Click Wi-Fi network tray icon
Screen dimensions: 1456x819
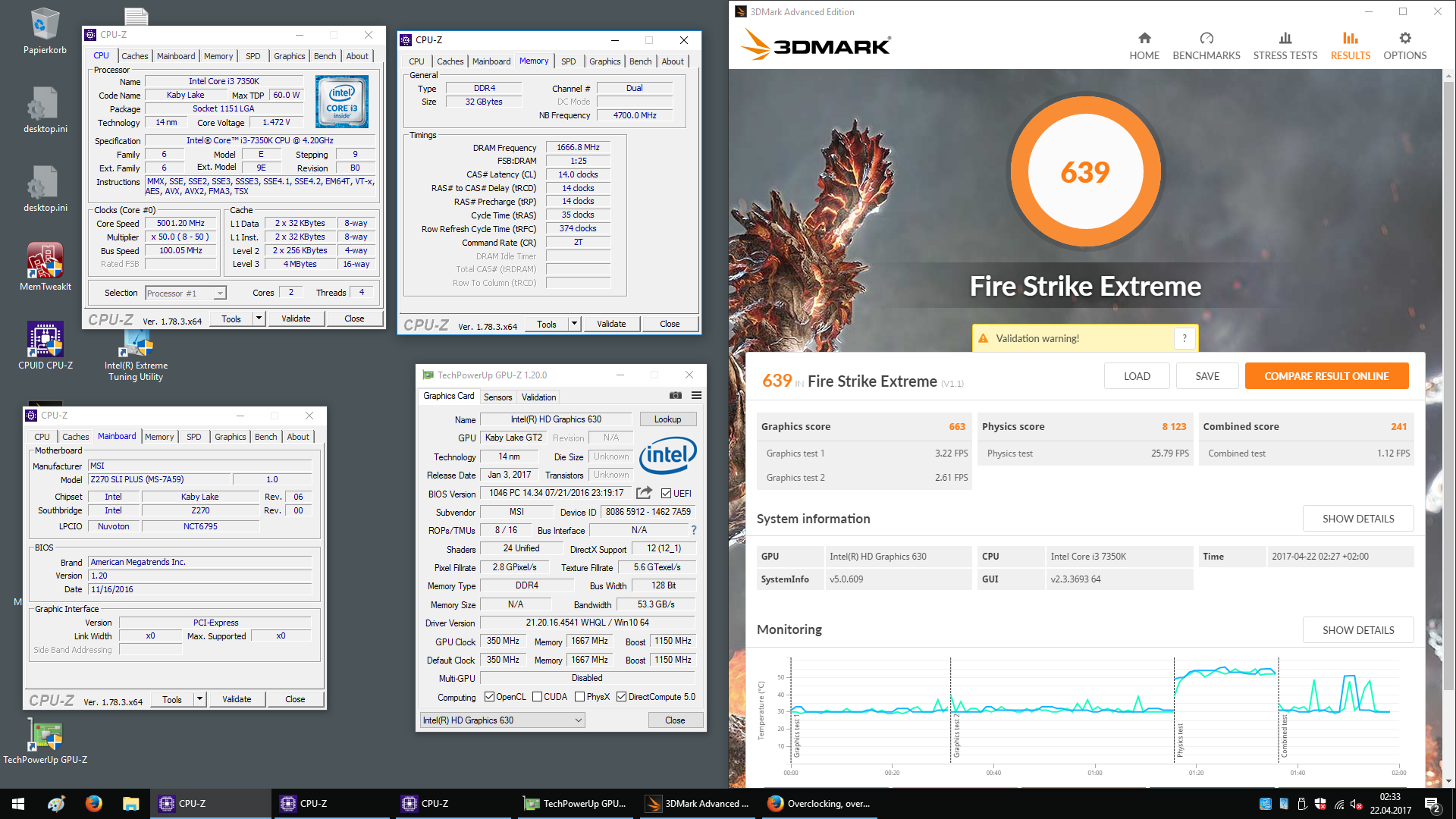click(1338, 804)
